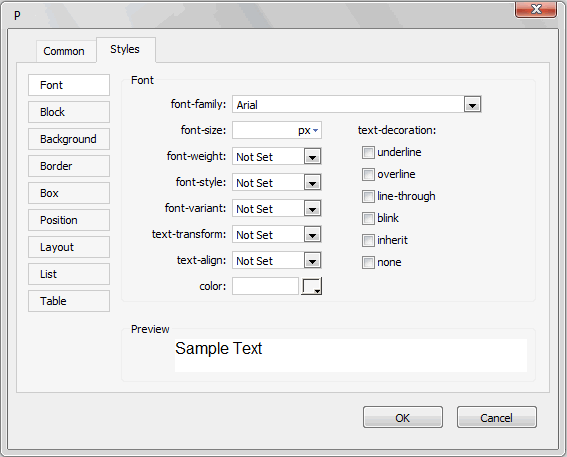Open the Border style category
567x457 pixels.
[69, 166]
